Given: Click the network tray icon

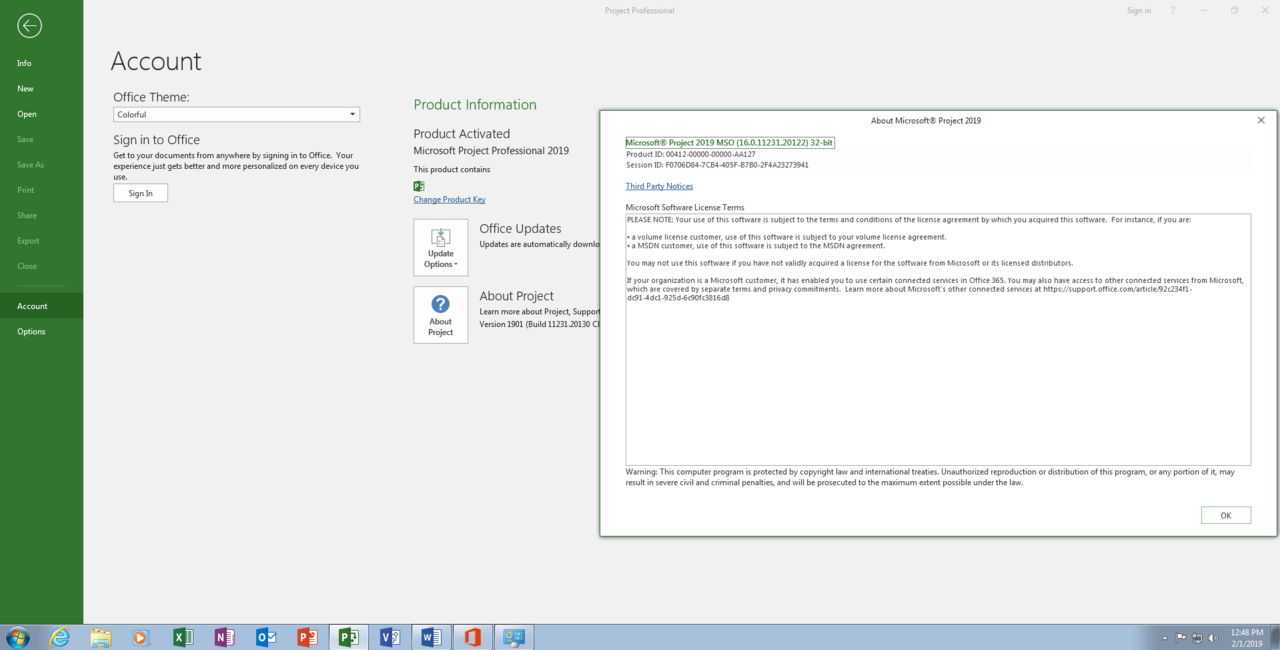Looking at the screenshot, I should click(x=1197, y=637).
